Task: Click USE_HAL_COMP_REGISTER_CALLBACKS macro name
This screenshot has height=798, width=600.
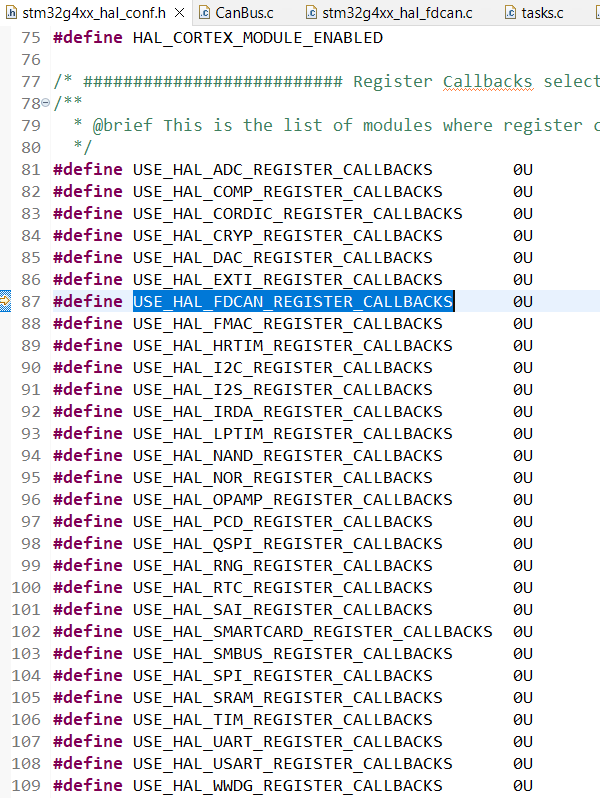Action: (288, 192)
